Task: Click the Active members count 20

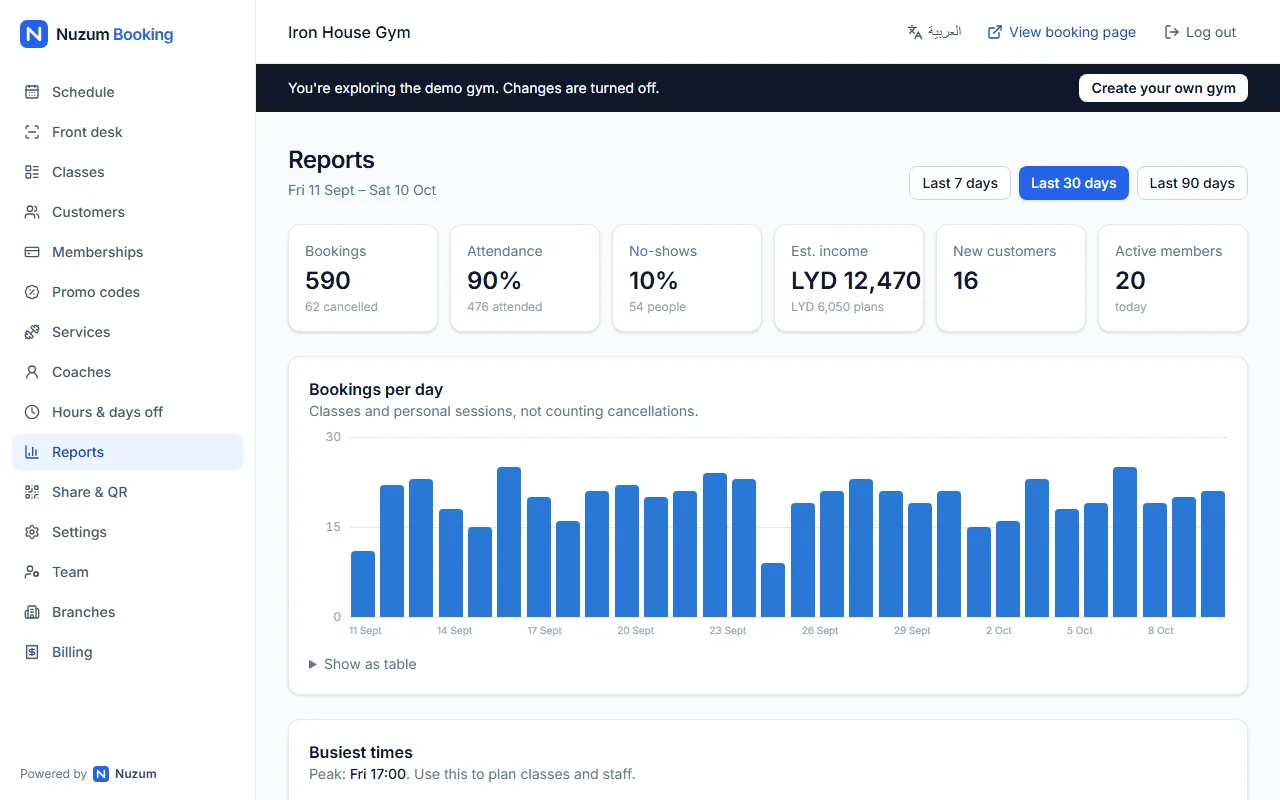Action: point(1130,281)
